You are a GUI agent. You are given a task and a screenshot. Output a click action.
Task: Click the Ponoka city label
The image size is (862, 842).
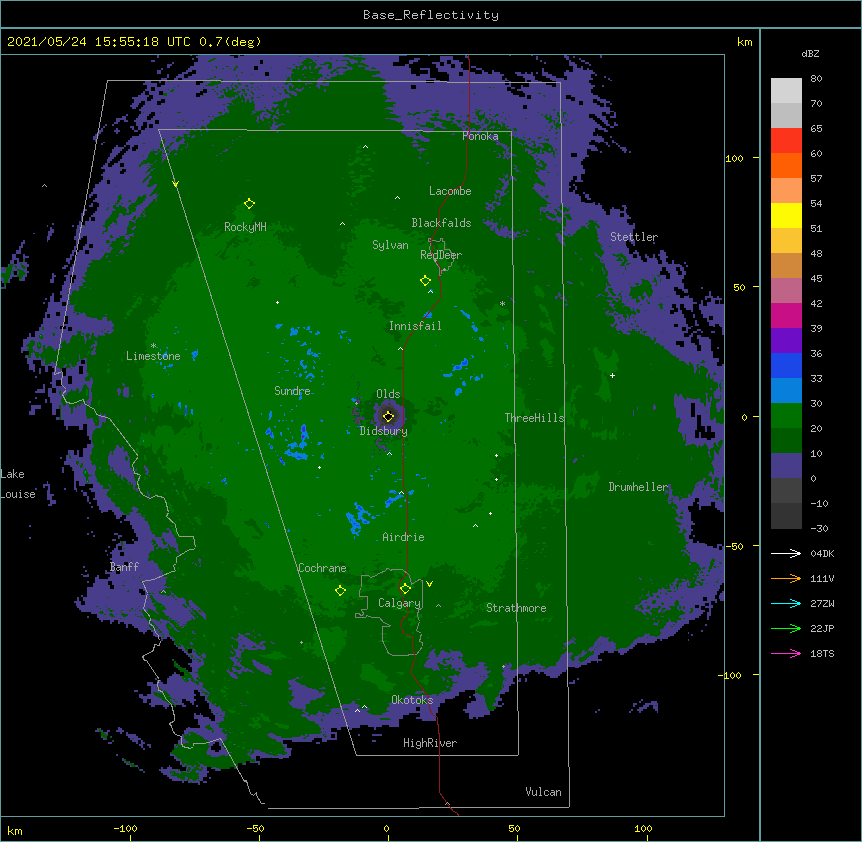[x=480, y=136]
